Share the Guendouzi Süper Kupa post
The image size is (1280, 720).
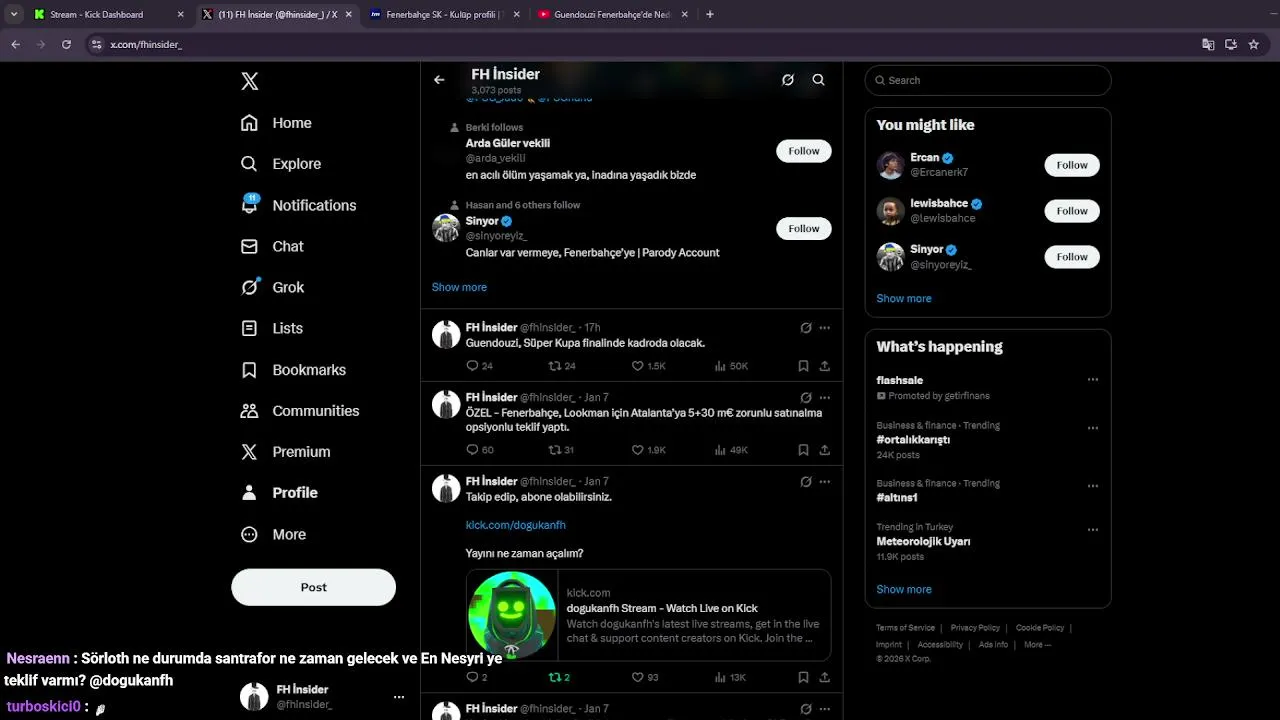point(825,366)
